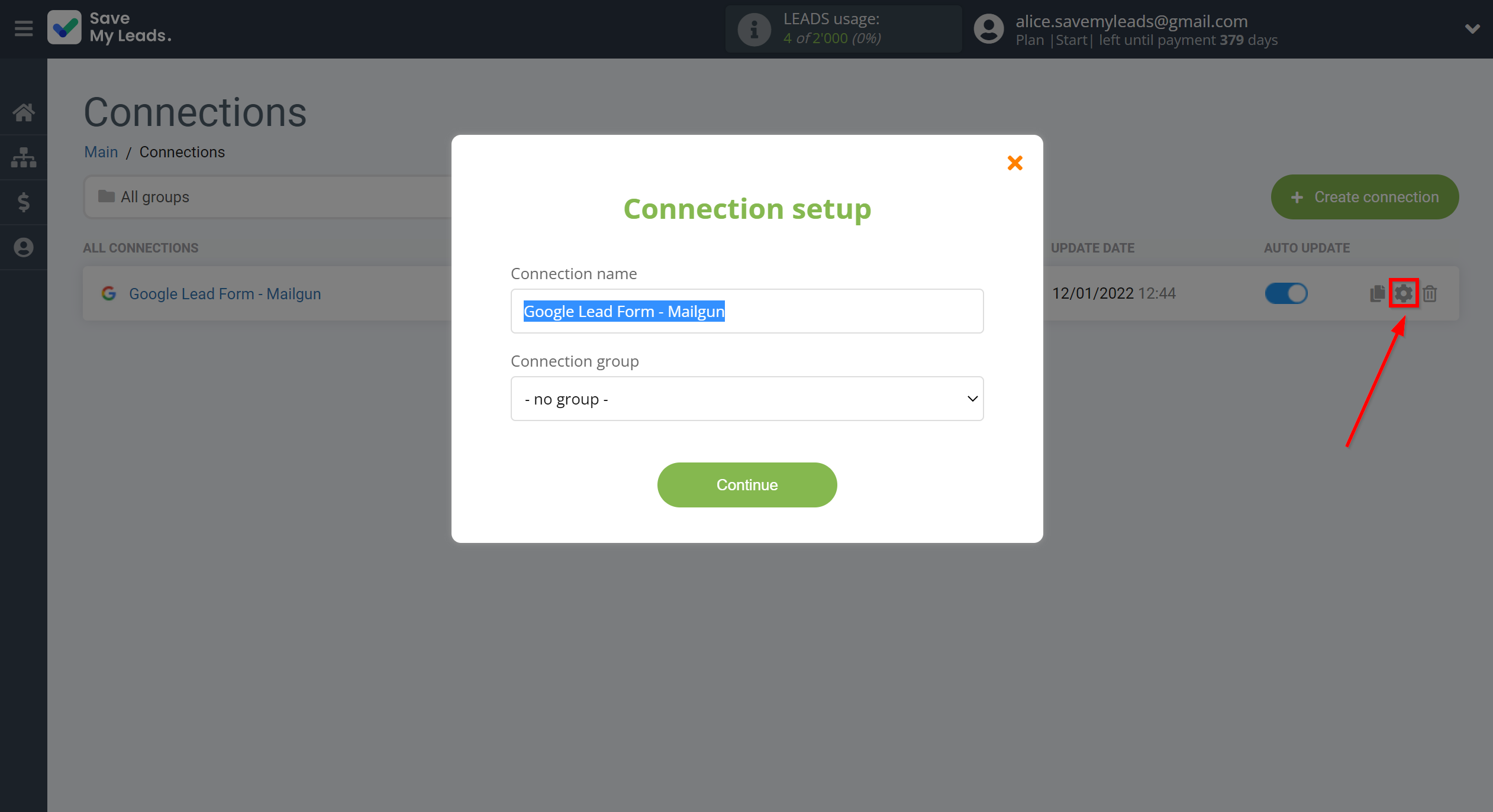Close the Connection setup modal
Image resolution: width=1493 pixels, height=812 pixels.
[1014, 162]
